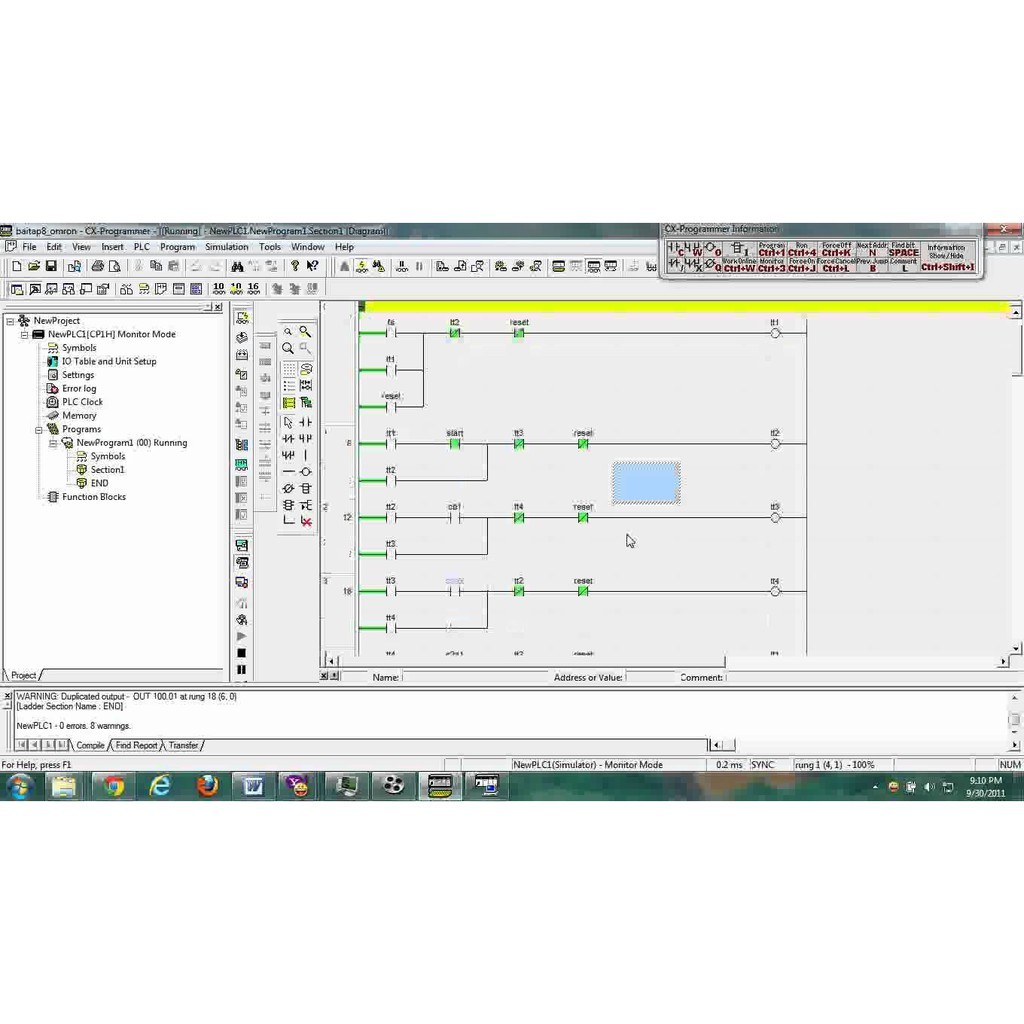Image resolution: width=1024 pixels, height=1024 pixels.
Task: Select Function Blocks in the tree
Action: [94, 497]
